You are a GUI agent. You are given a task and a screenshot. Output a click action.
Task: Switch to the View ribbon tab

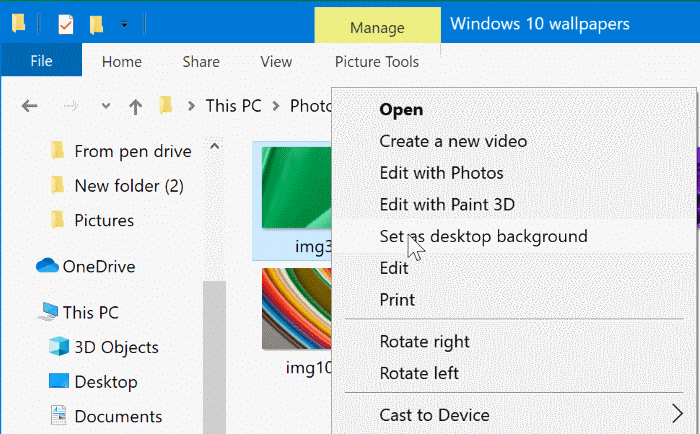[276, 62]
